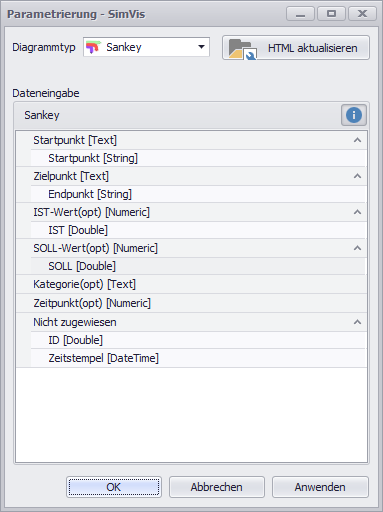Viewport: 383px width, 512px height.
Task: Select the ID [Double] row
Action: pyautogui.click(x=199, y=340)
